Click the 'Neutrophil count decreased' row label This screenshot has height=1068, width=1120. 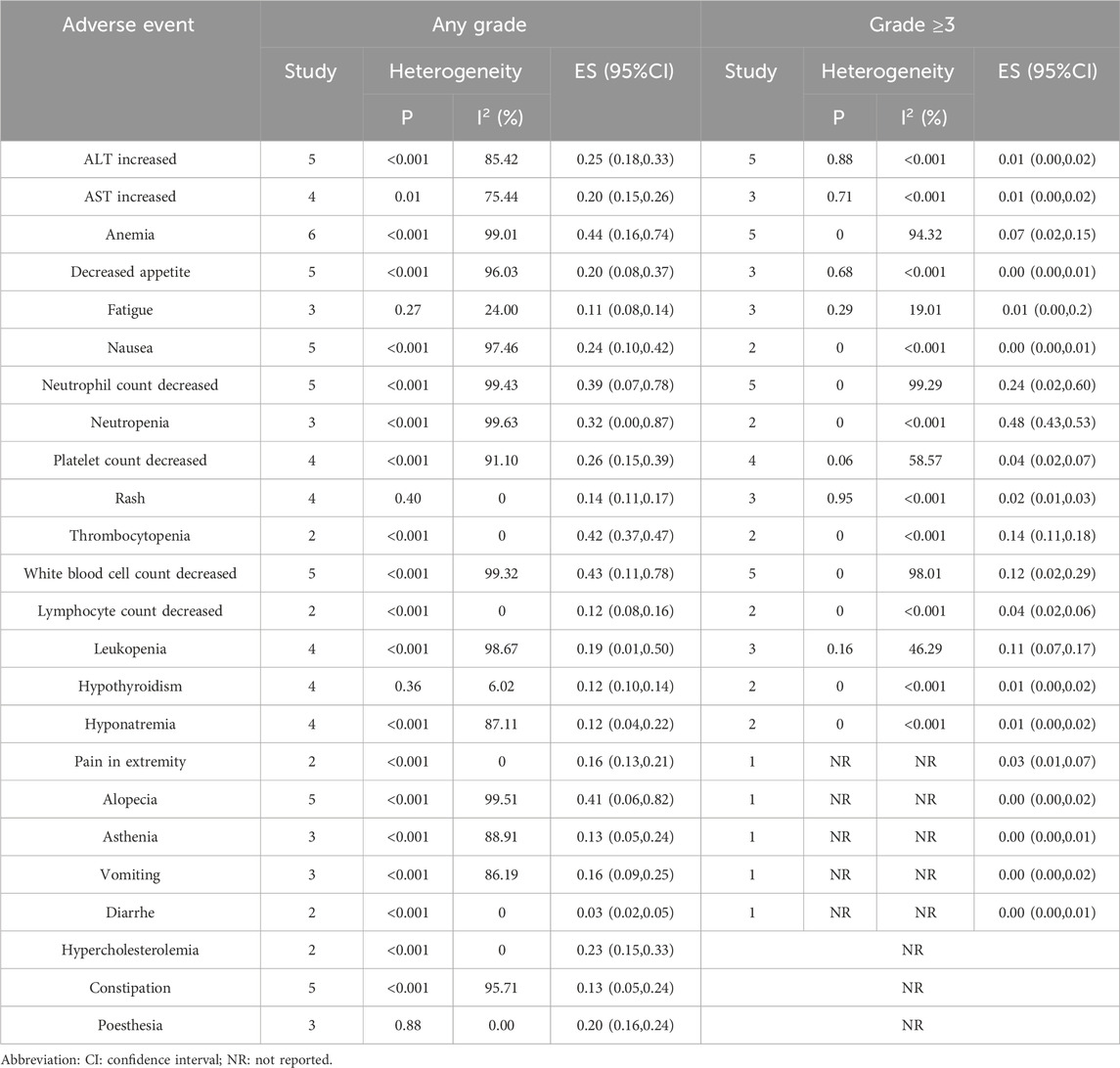(130, 385)
